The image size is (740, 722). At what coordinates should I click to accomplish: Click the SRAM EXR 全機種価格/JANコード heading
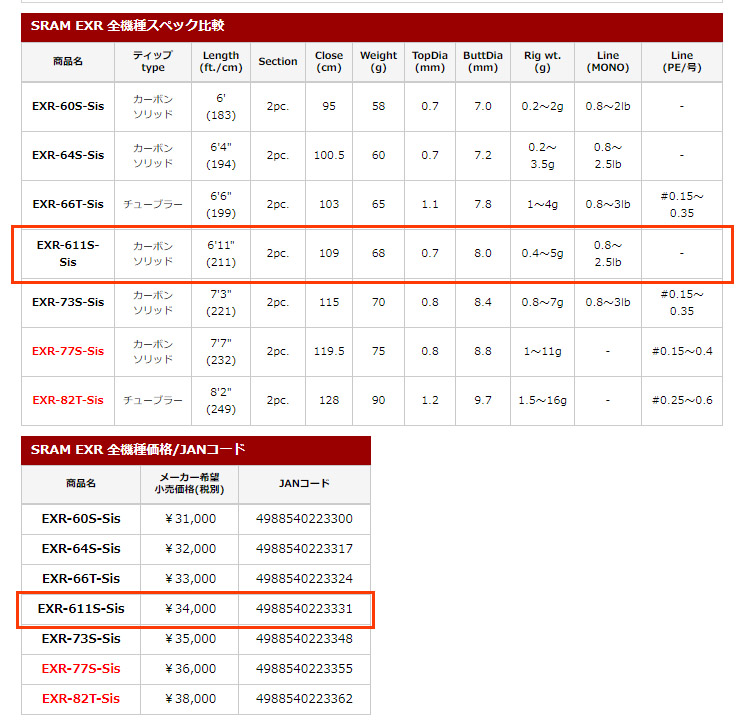pyautogui.click(x=138, y=449)
